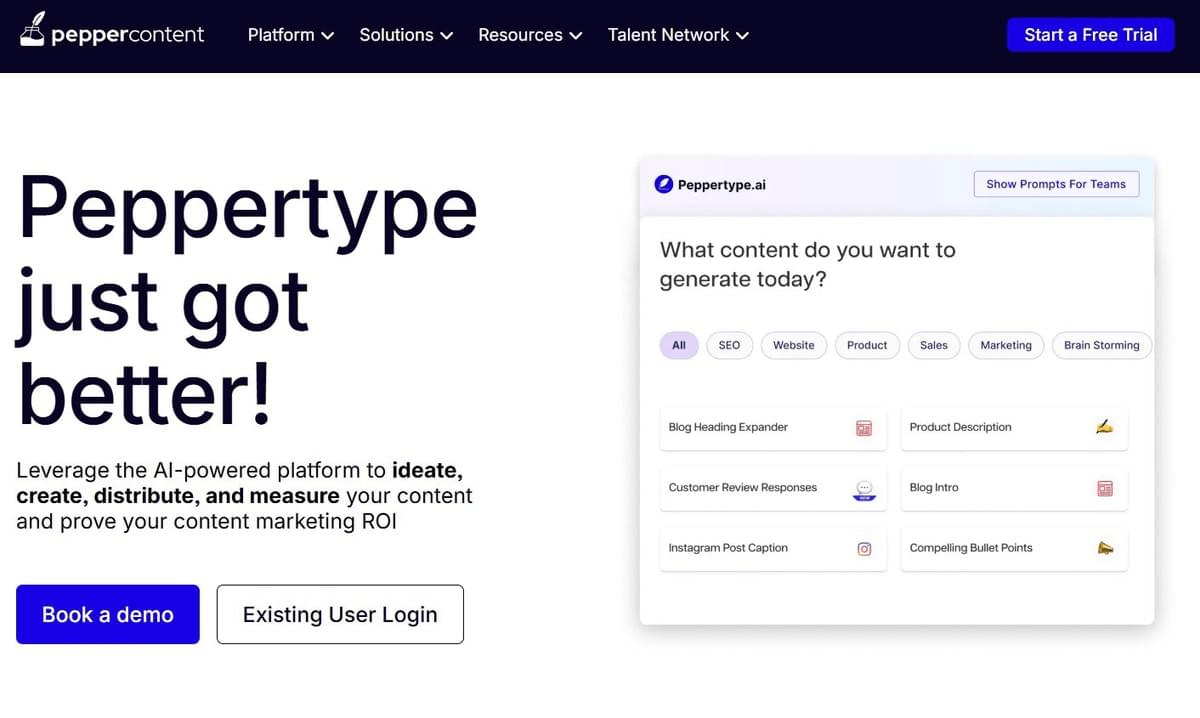Open the Resources navigation item
Viewport: 1200px width, 718px height.
[x=530, y=35]
